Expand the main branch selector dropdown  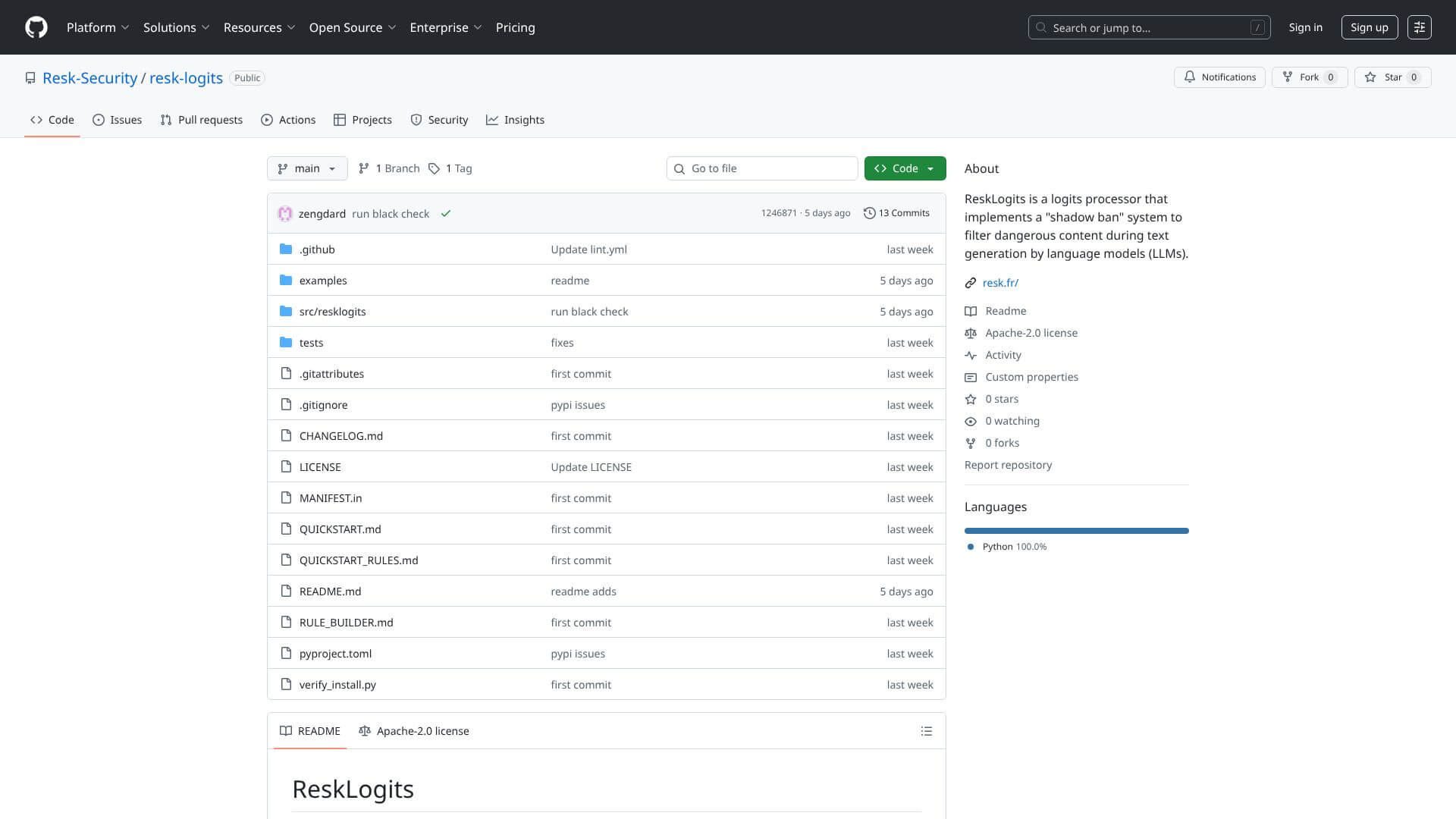click(x=307, y=168)
